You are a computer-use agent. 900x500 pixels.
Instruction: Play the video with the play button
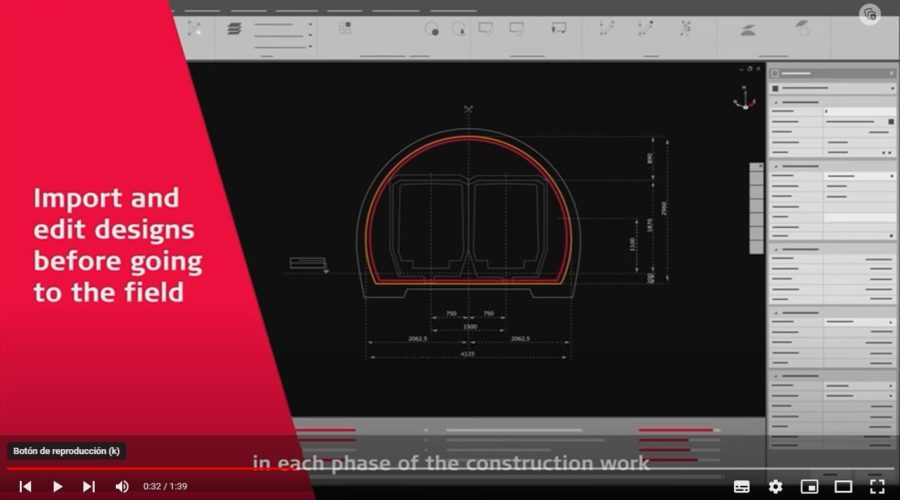(57, 486)
